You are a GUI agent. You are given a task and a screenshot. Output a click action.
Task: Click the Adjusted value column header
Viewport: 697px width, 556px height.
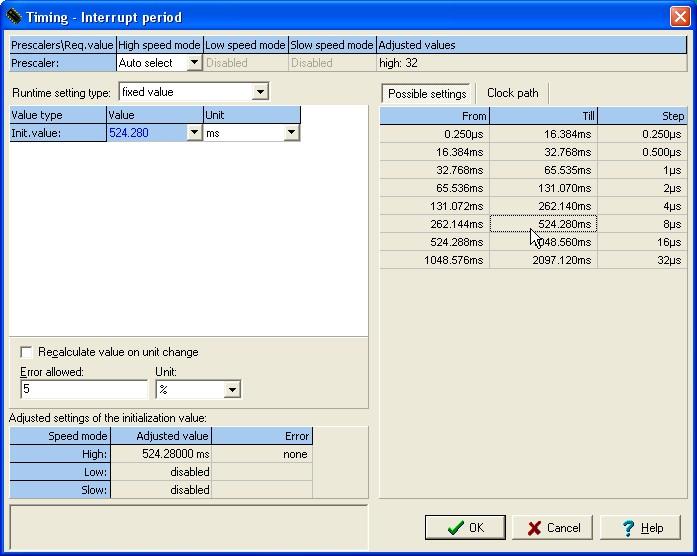pos(161,436)
